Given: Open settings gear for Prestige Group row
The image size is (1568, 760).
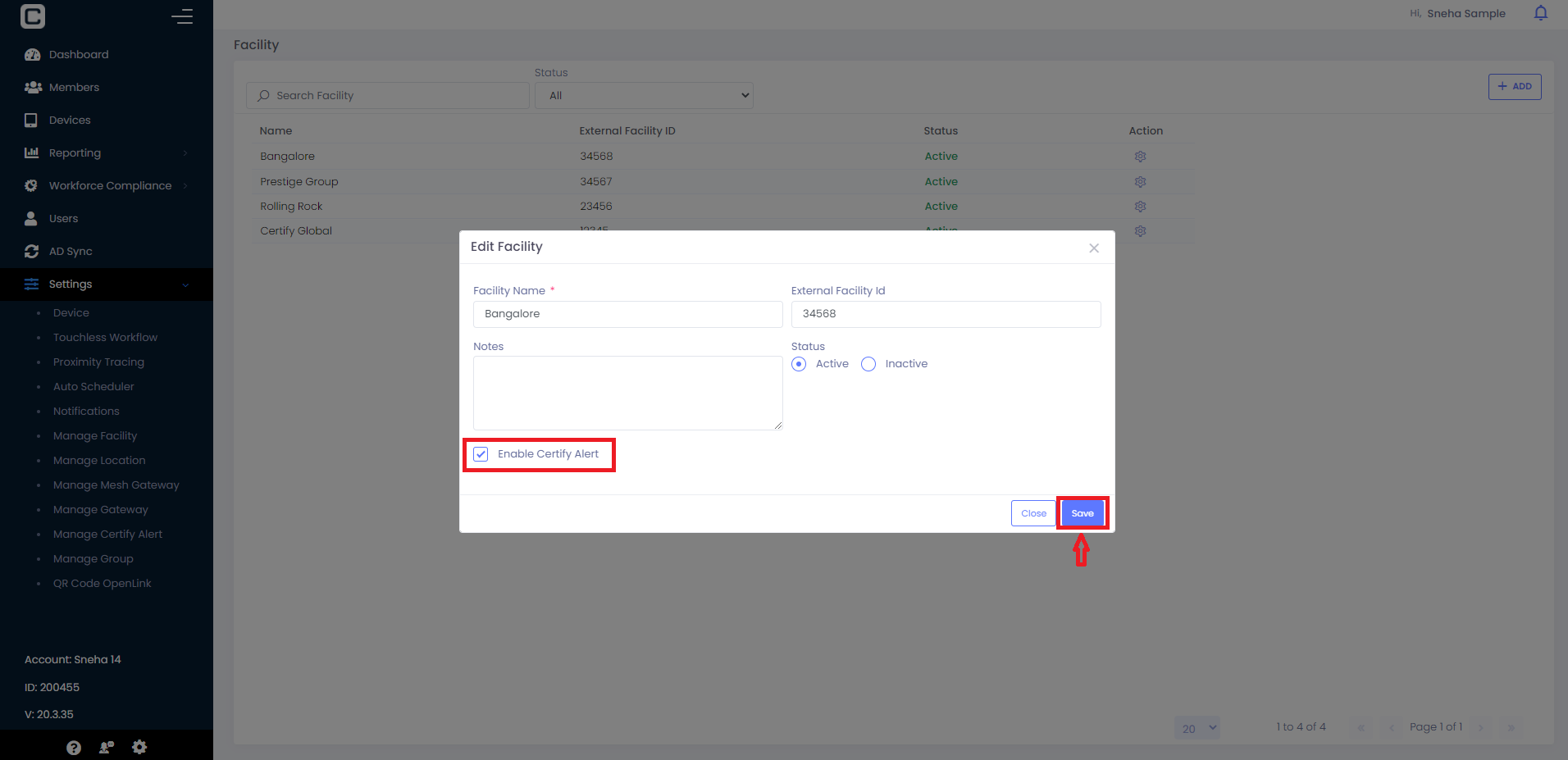Looking at the screenshot, I should (x=1140, y=181).
